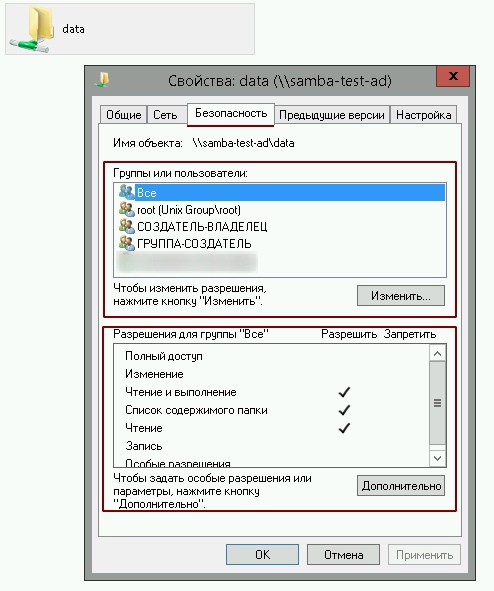494x591 pixels.
Task: Open the Сеть tab
Action: point(165,115)
